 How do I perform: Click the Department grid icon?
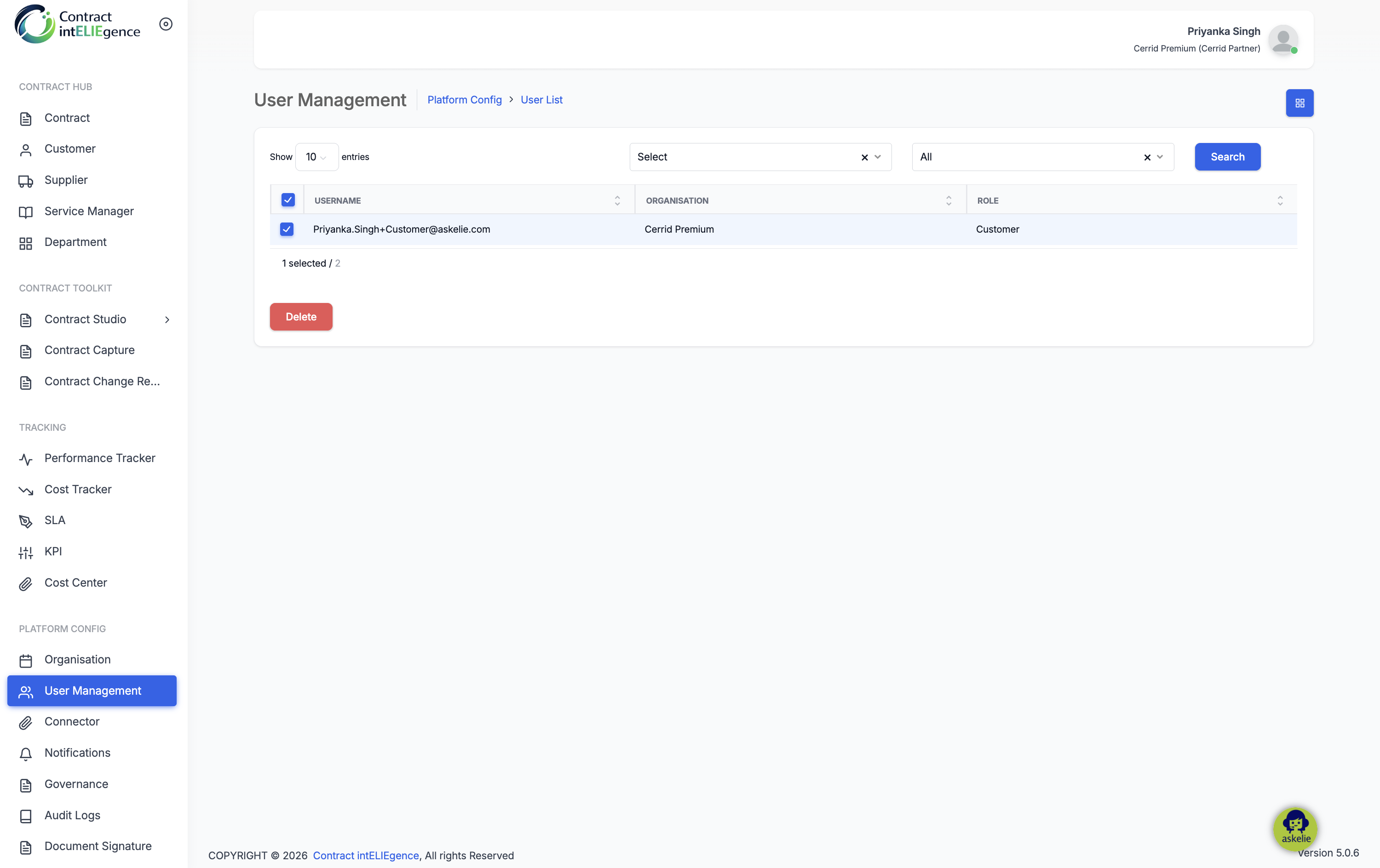point(26,243)
